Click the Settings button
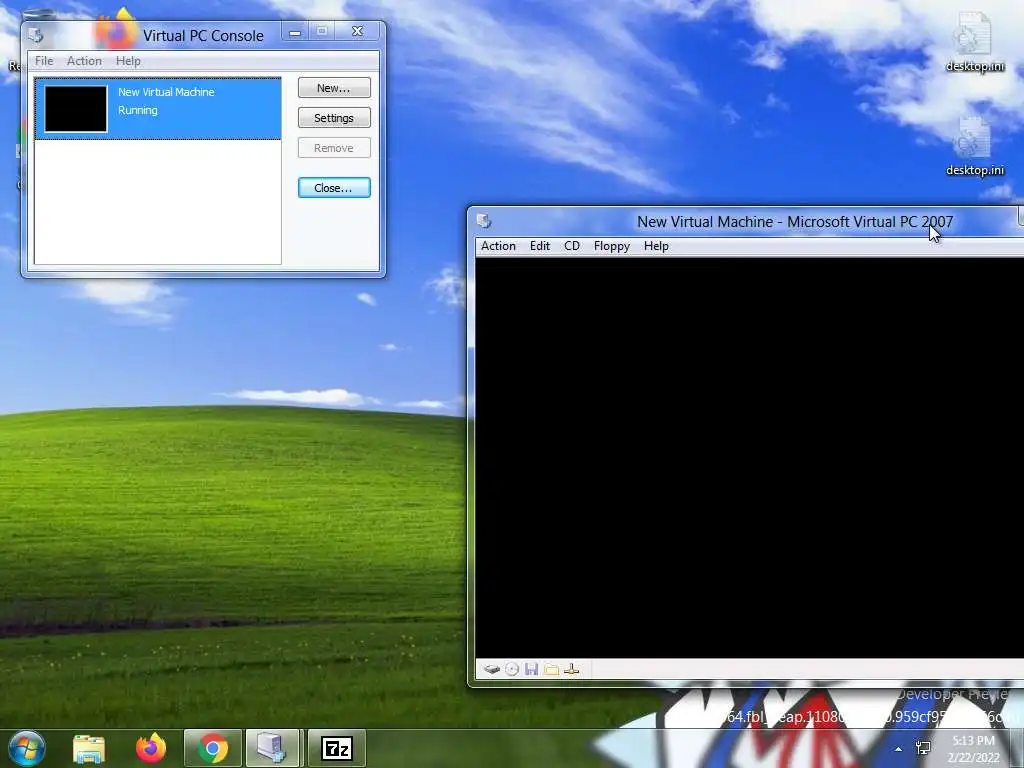1024x768 pixels. click(334, 118)
